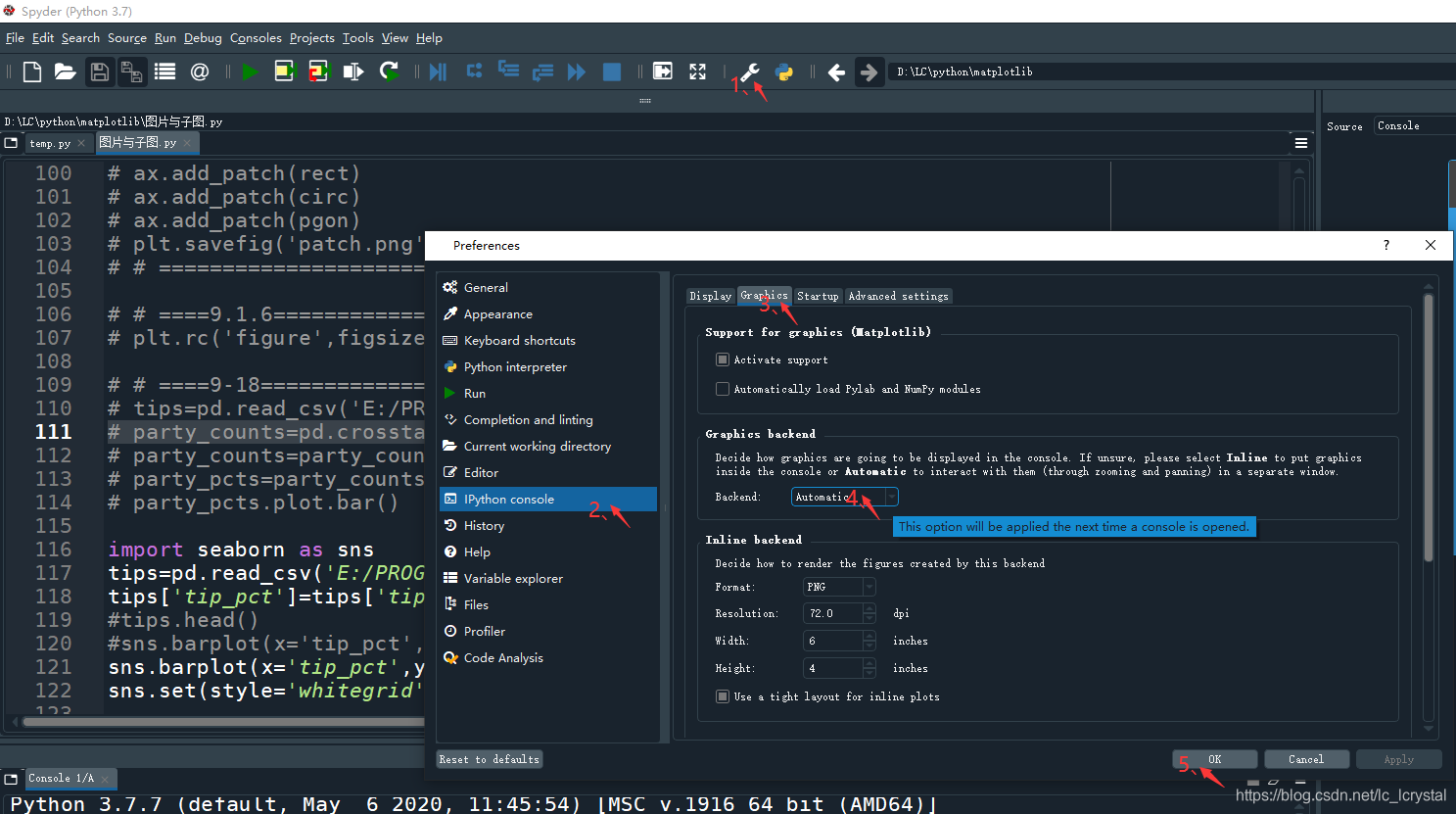Viewport: 1456px width, 814px height.
Task: Create a new file from toolbar
Action: (x=32, y=72)
